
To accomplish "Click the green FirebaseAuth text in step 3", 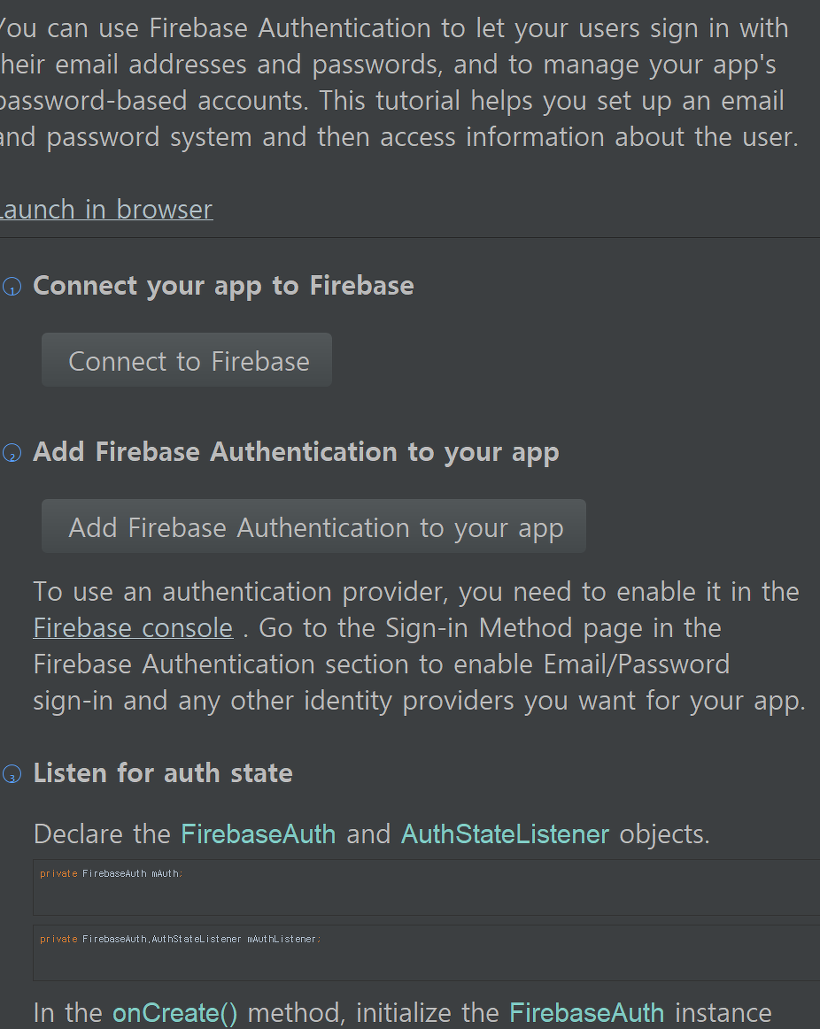I will [258, 834].
